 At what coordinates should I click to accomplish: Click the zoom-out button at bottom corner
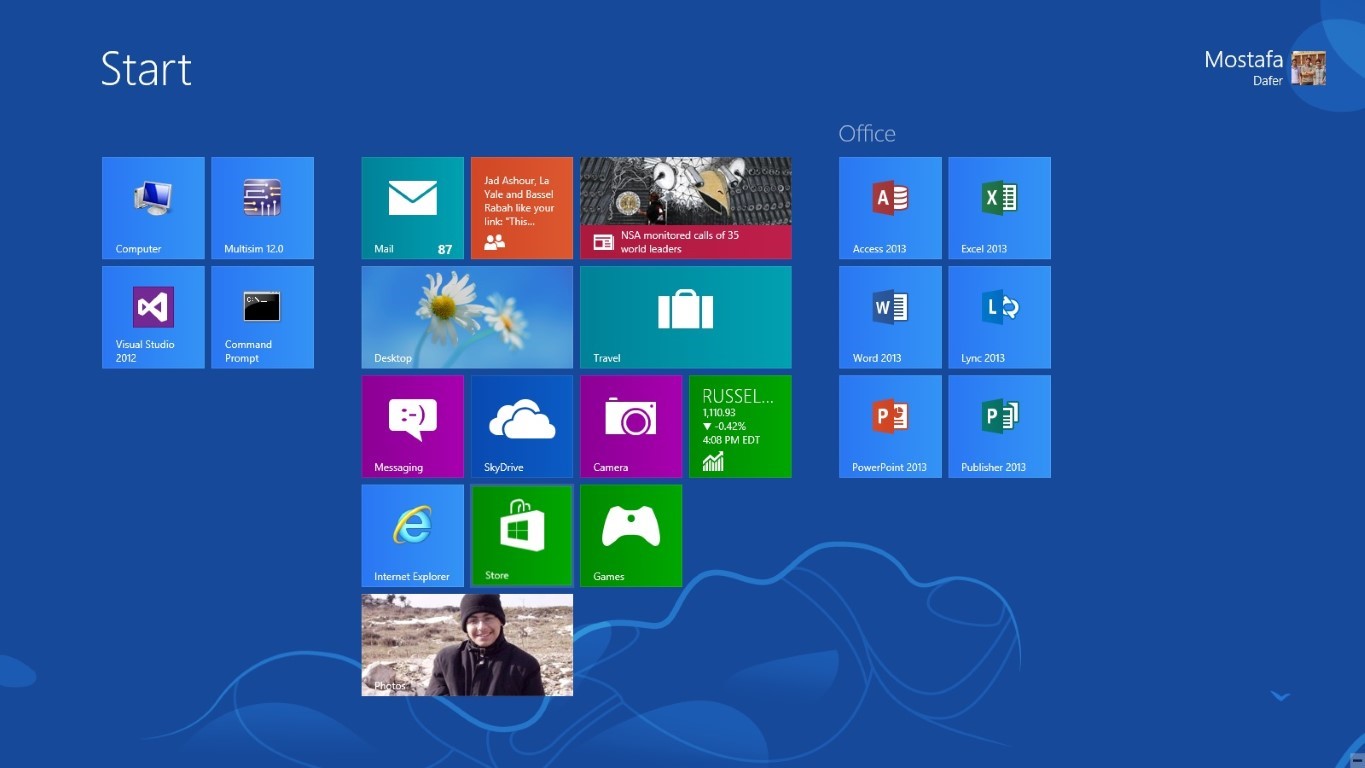[1356, 759]
